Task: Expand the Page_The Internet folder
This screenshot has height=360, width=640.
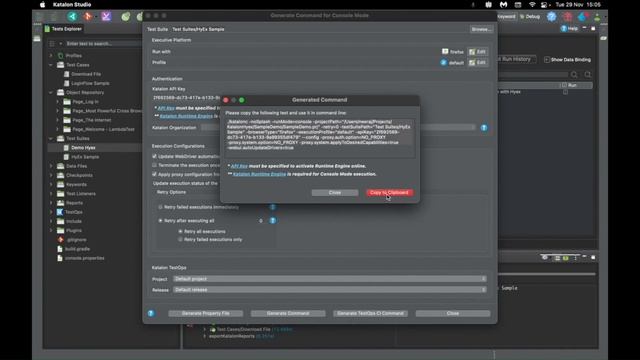Action: [58, 120]
